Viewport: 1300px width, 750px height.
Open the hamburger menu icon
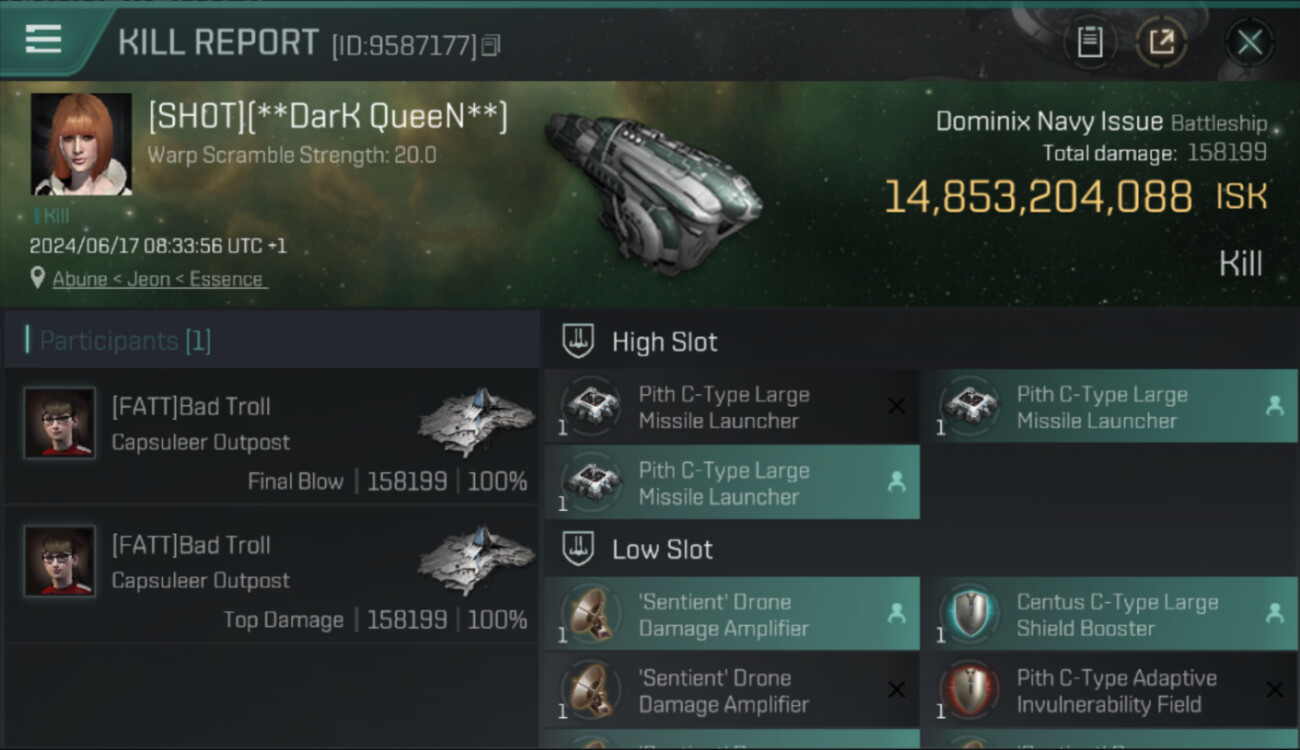(44, 40)
